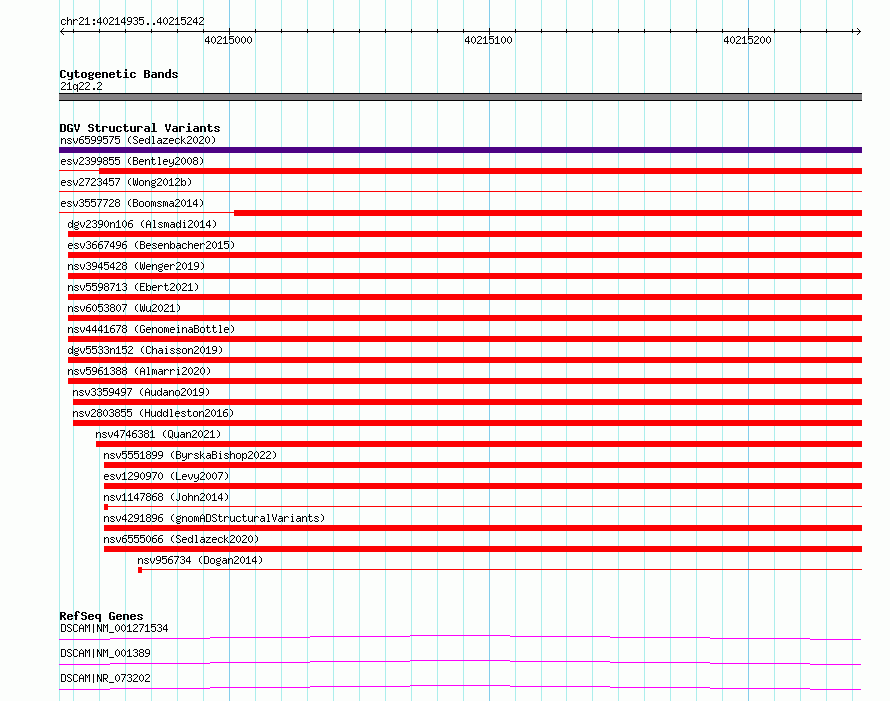890x701 pixels.
Task: Open esv3667496 (Besenbacher2015) variant label
Action: (x=151, y=245)
